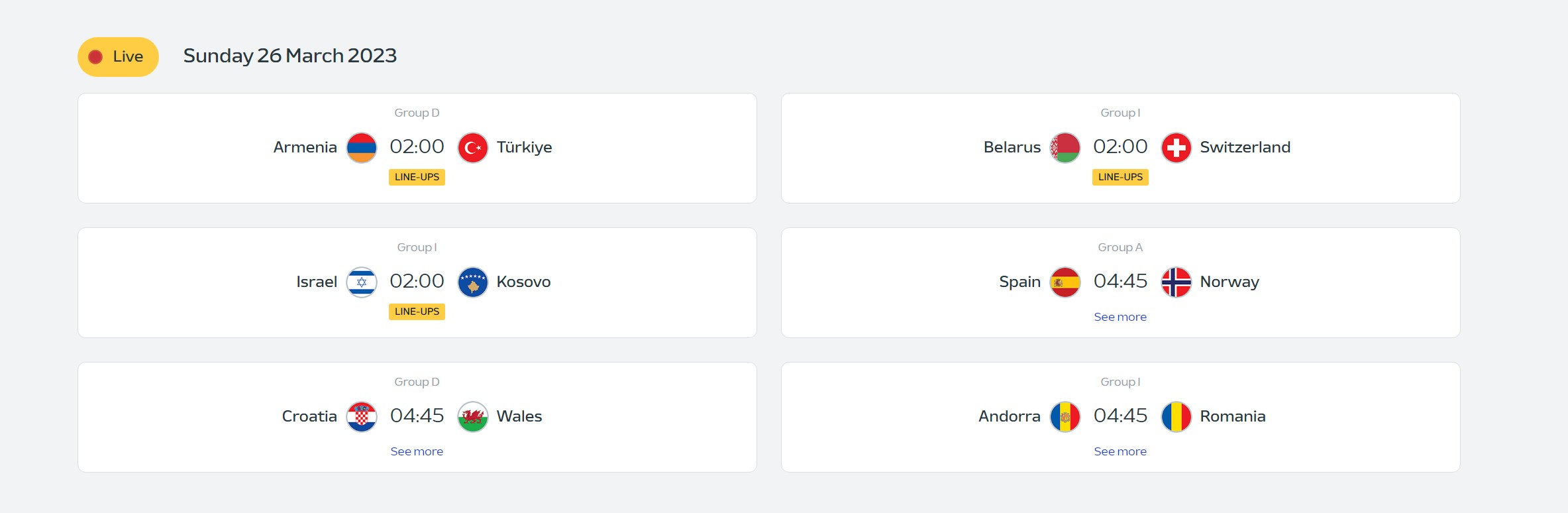
Task: Click the Kosovo flag icon
Action: (x=473, y=282)
